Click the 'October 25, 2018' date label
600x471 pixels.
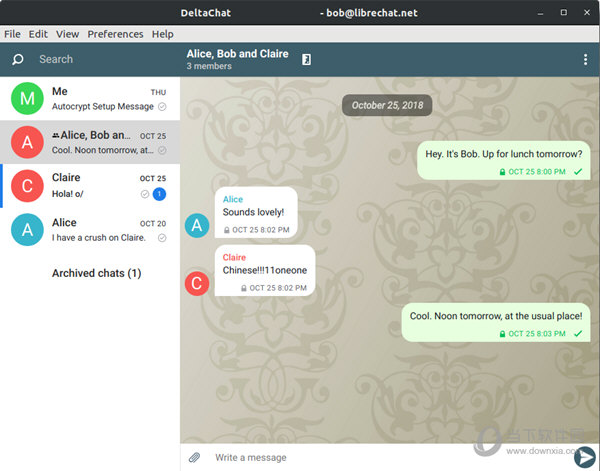click(387, 105)
